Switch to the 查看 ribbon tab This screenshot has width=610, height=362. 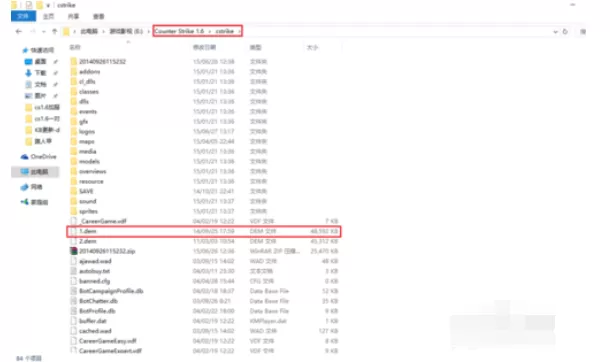click(98, 16)
